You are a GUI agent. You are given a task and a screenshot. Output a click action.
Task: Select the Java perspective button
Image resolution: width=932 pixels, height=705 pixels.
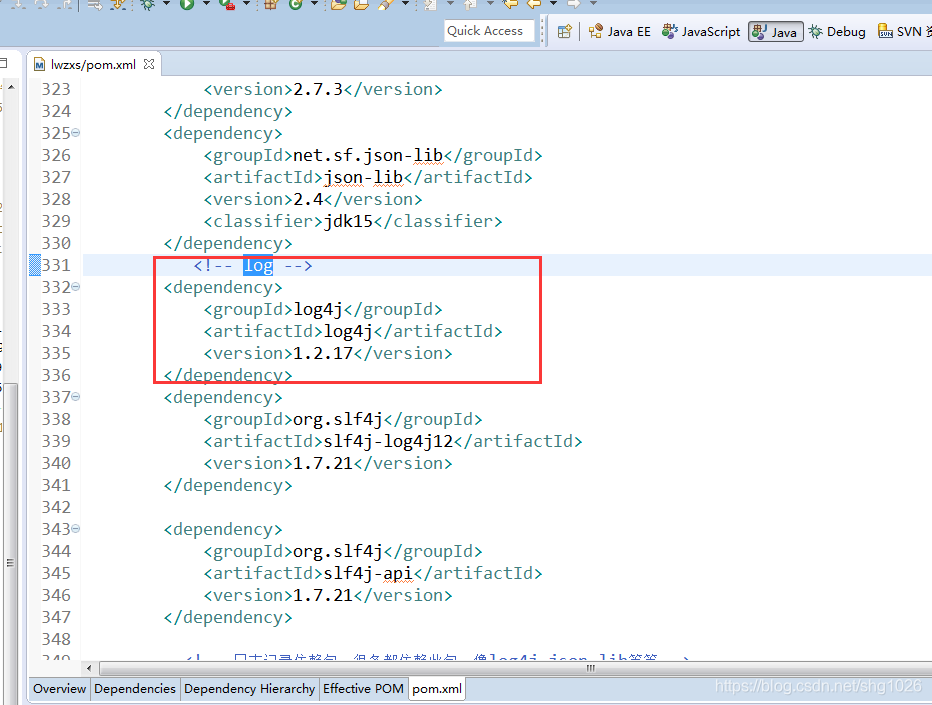(x=776, y=32)
